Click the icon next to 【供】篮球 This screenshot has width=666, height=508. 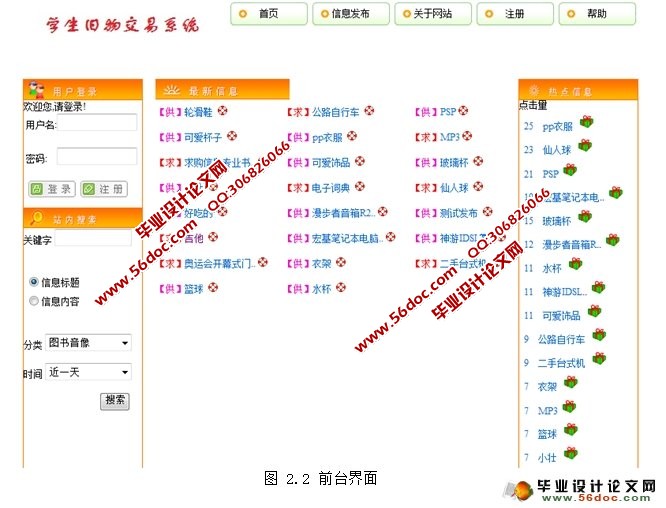tap(213, 288)
